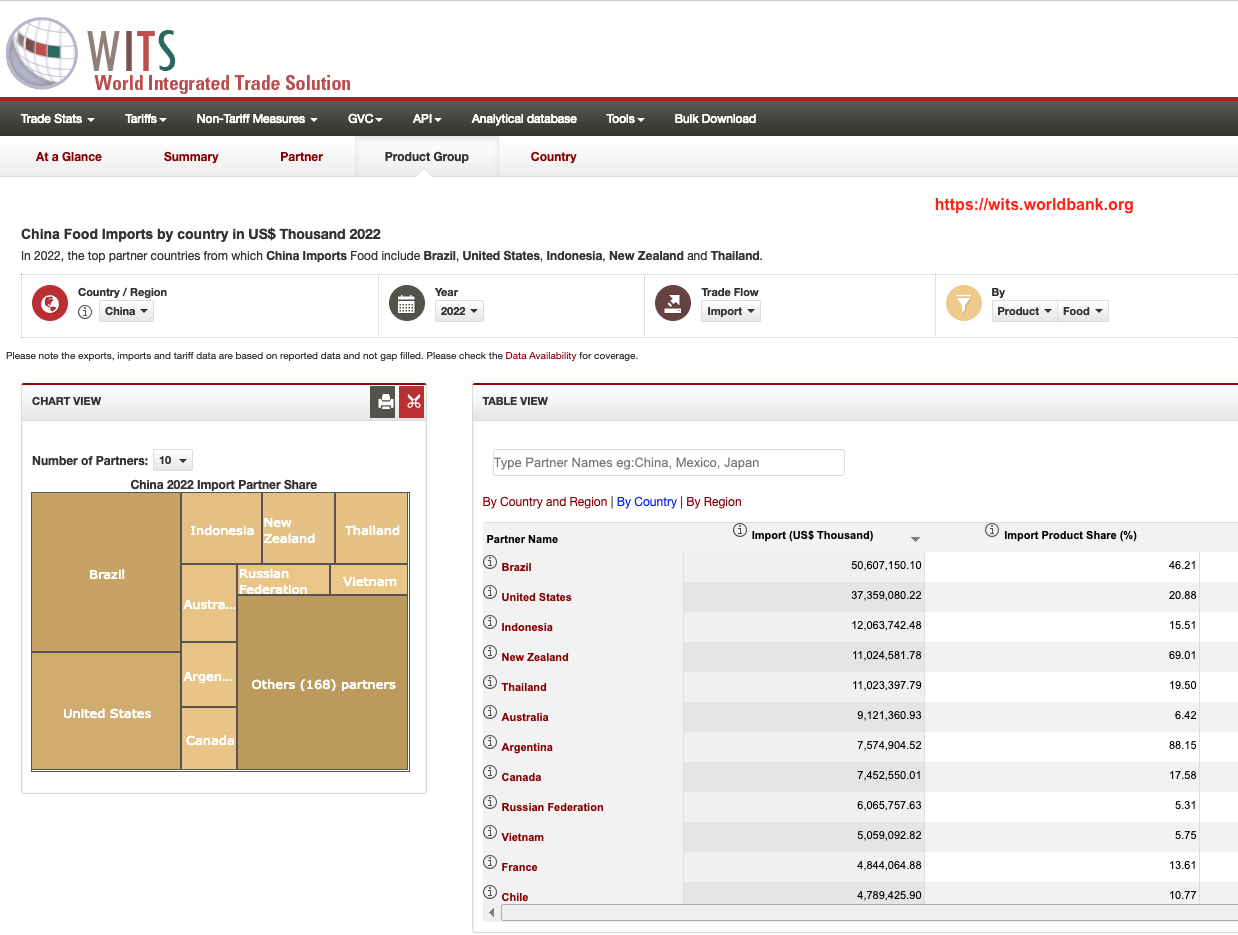Click info icon beside Import Product Share header
1238x935 pixels.
click(992, 530)
